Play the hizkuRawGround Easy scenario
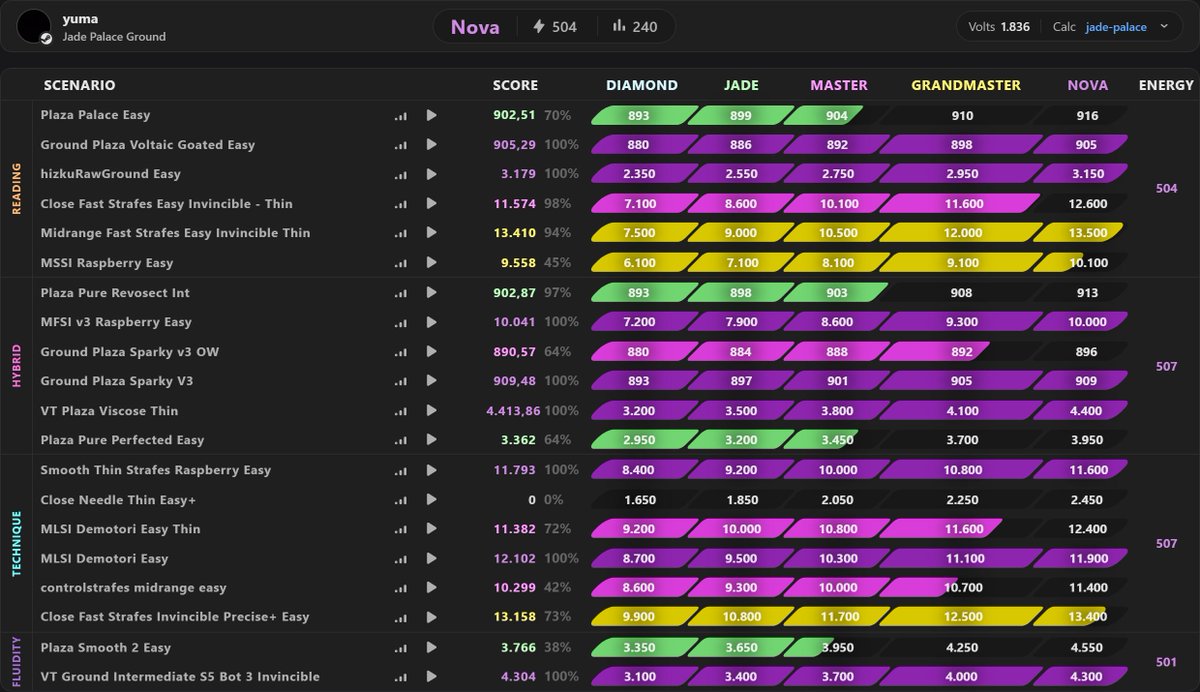 pos(431,174)
